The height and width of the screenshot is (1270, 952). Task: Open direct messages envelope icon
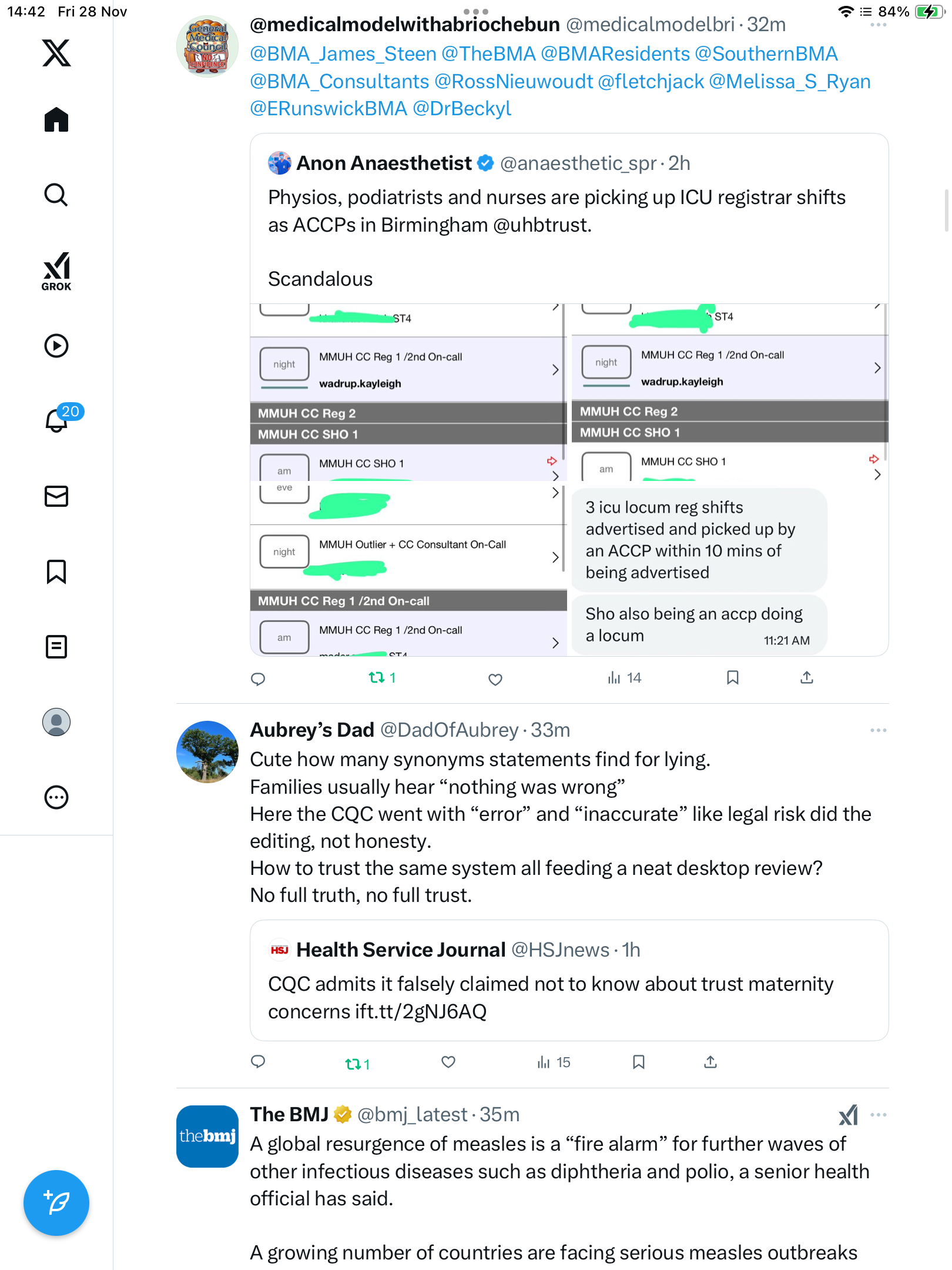click(56, 496)
